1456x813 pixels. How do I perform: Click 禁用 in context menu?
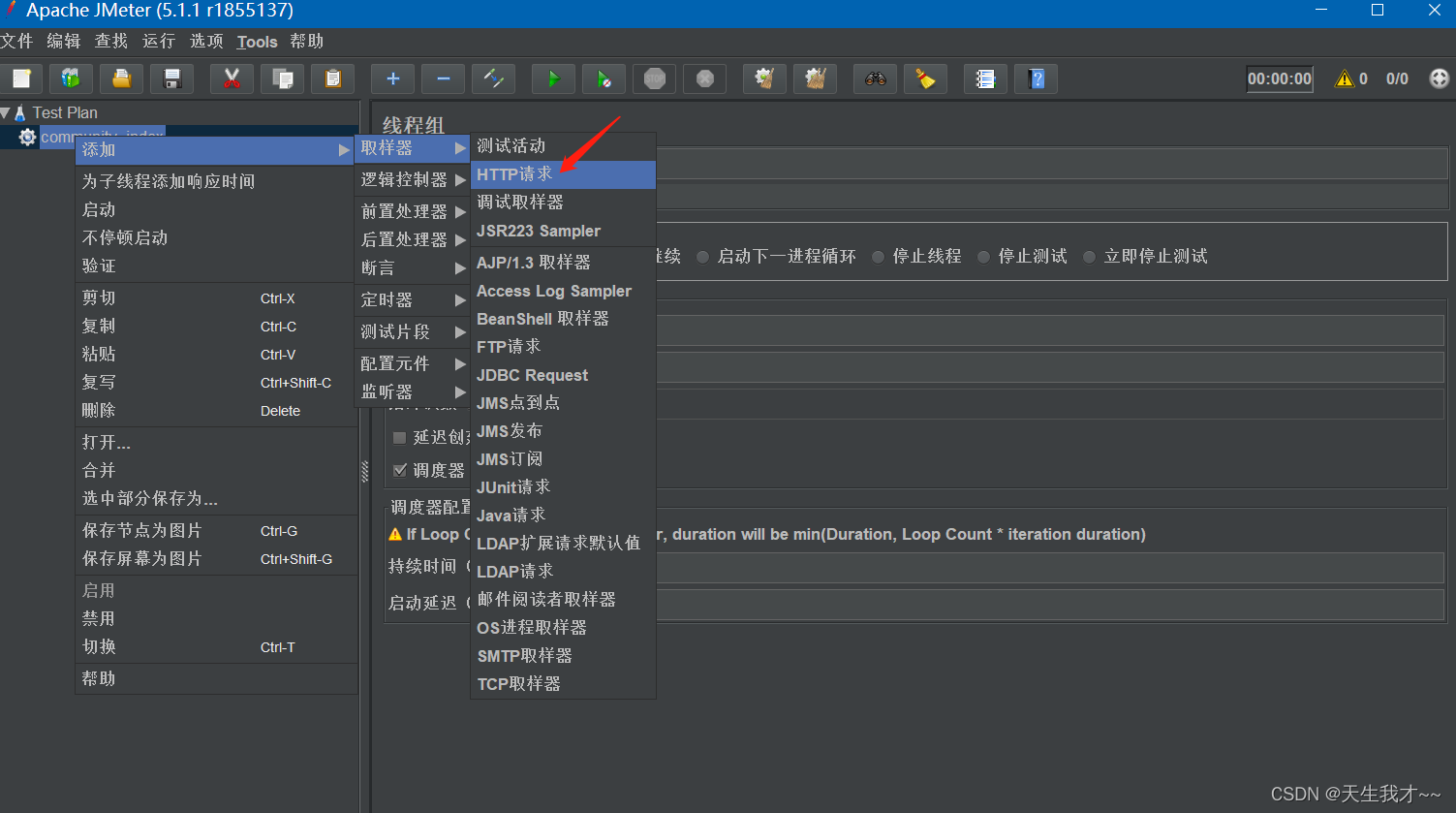click(215, 618)
